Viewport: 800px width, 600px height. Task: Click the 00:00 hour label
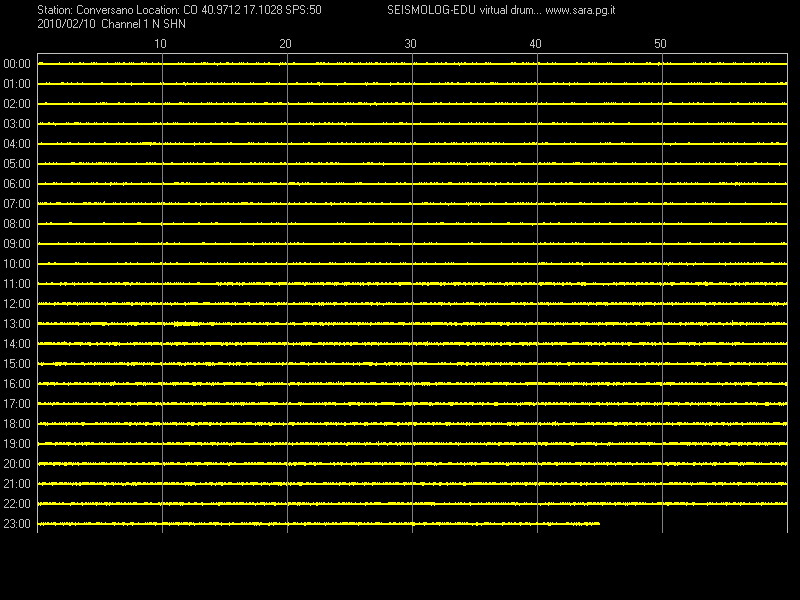(x=17, y=64)
